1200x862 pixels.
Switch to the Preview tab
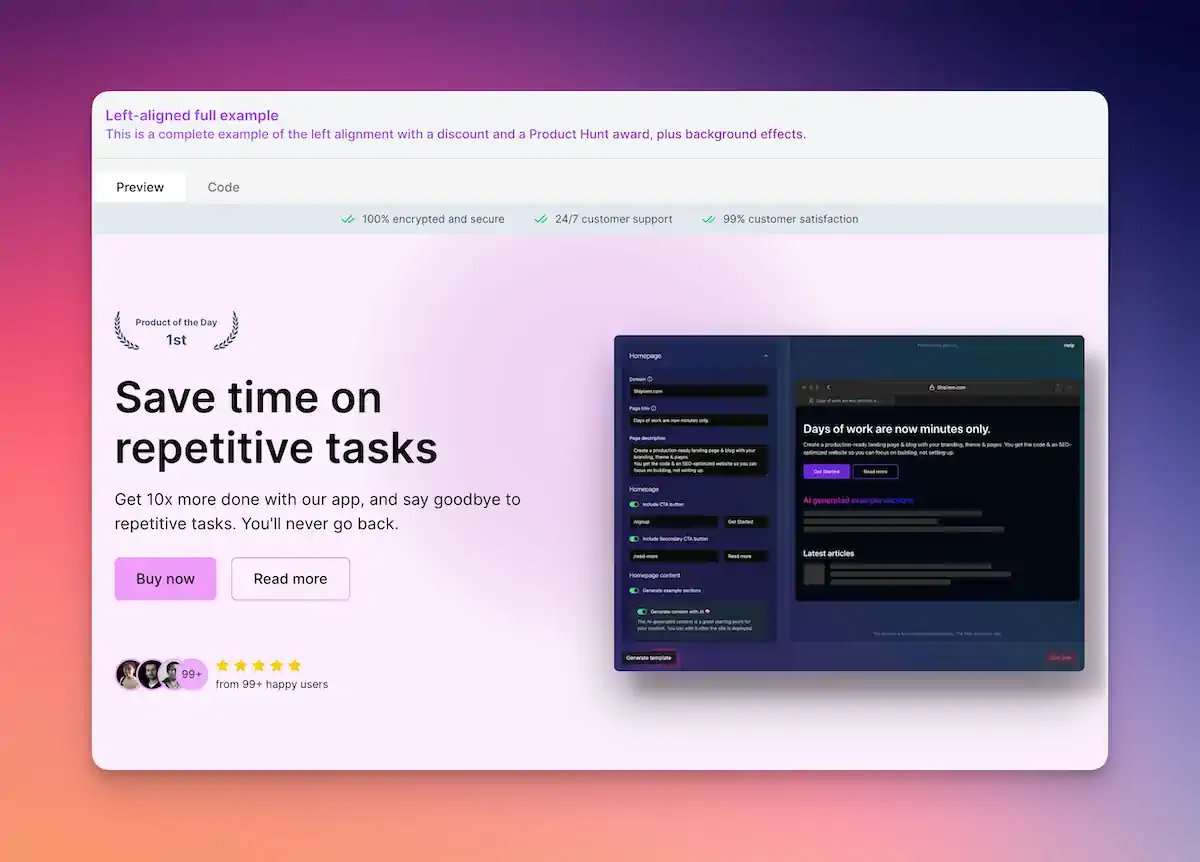(139, 187)
